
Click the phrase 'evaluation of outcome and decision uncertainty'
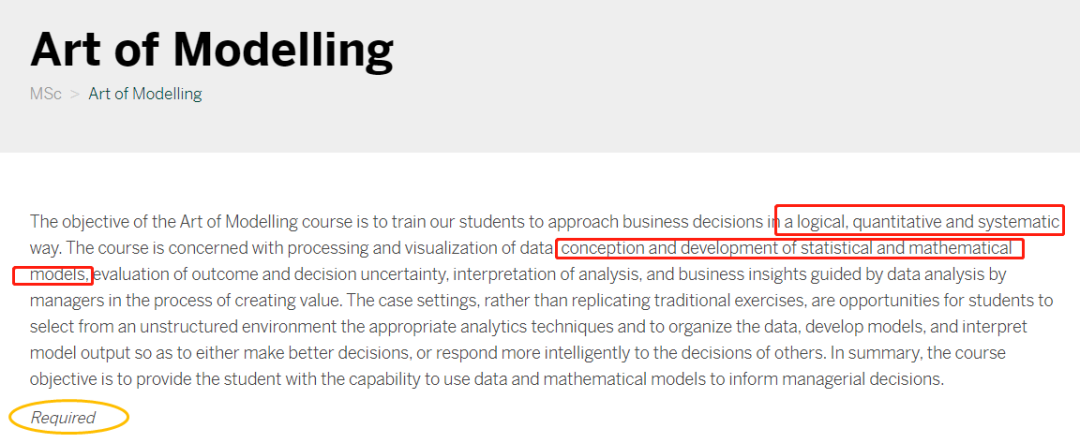click(x=269, y=275)
